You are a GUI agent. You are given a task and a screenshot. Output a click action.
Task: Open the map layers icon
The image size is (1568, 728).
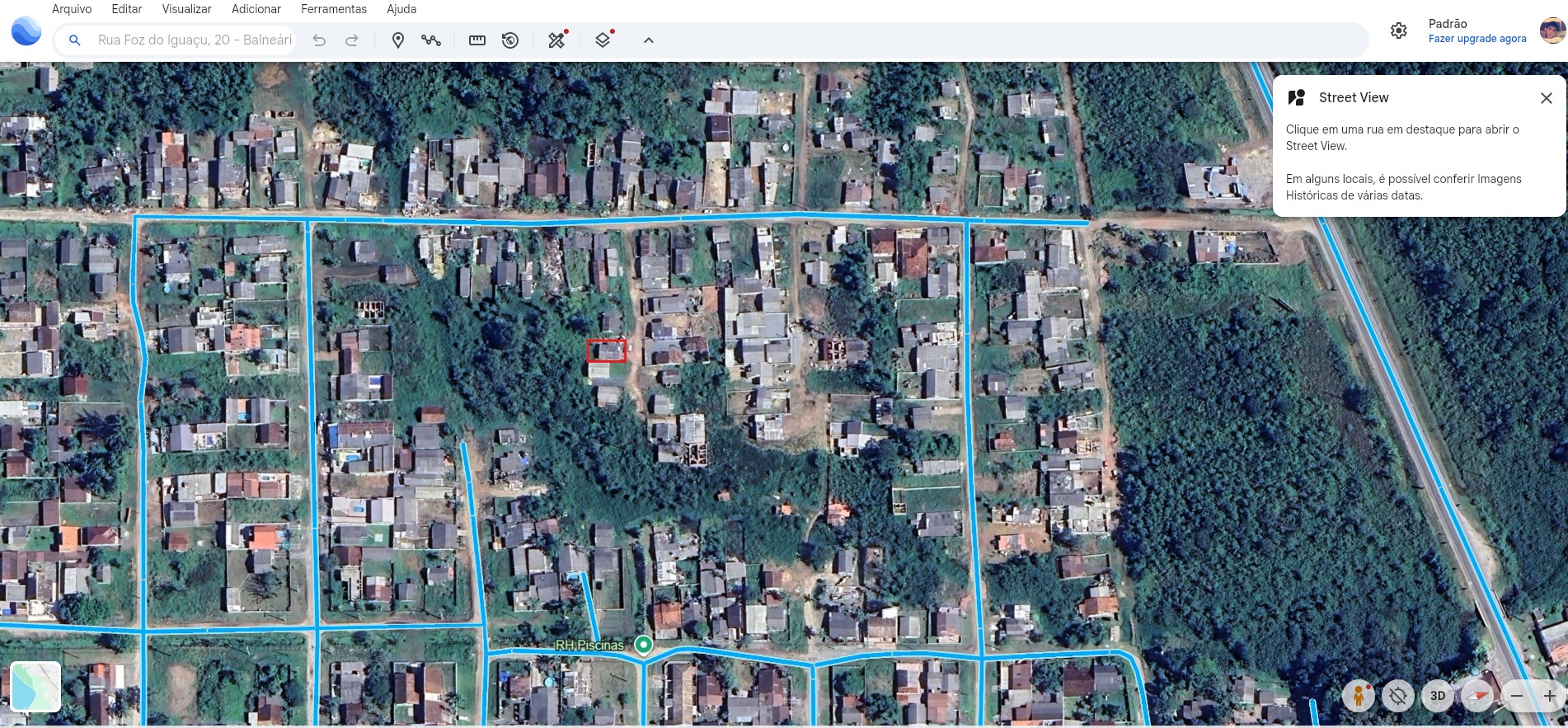(x=604, y=39)
